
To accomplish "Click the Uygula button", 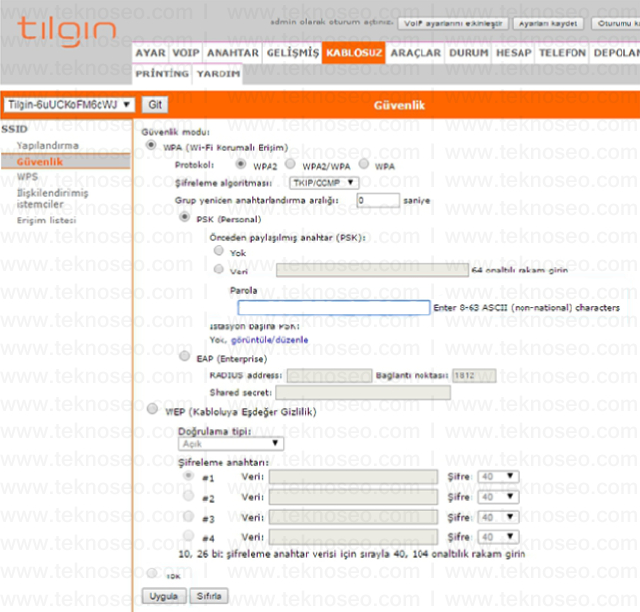I will [164, 596].
